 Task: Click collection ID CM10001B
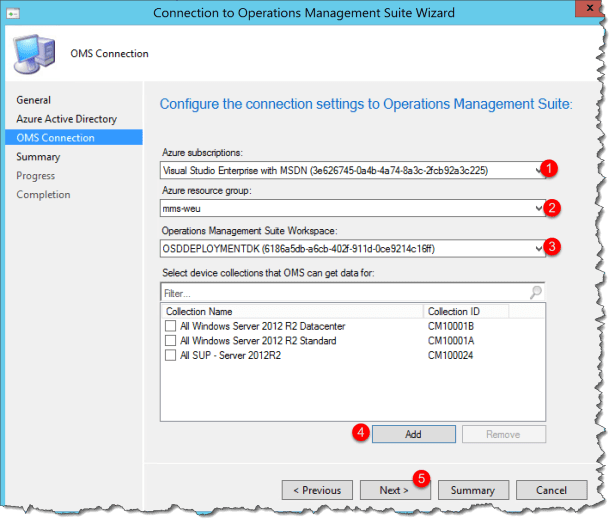pyautogui.click(x=451, y=326)
